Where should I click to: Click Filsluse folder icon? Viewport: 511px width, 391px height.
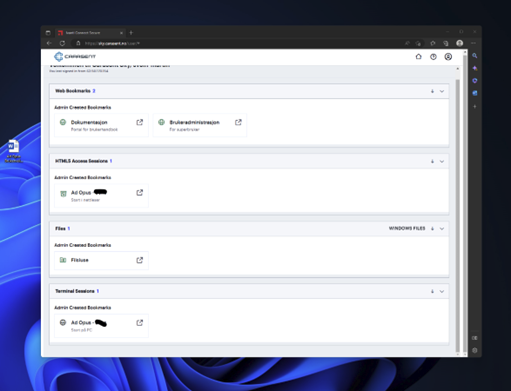63,260
